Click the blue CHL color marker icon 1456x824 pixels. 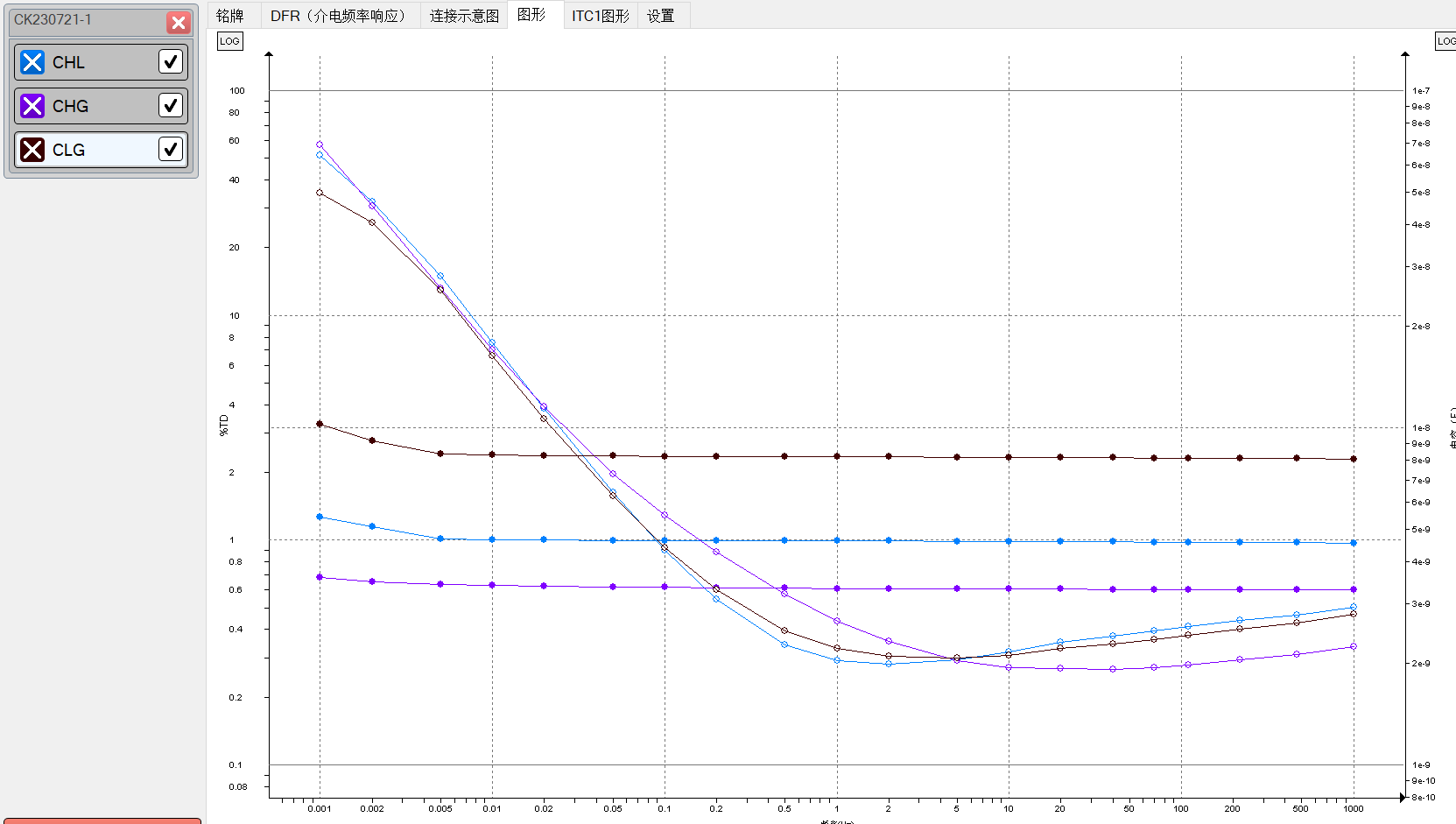[x=32, y=62]
